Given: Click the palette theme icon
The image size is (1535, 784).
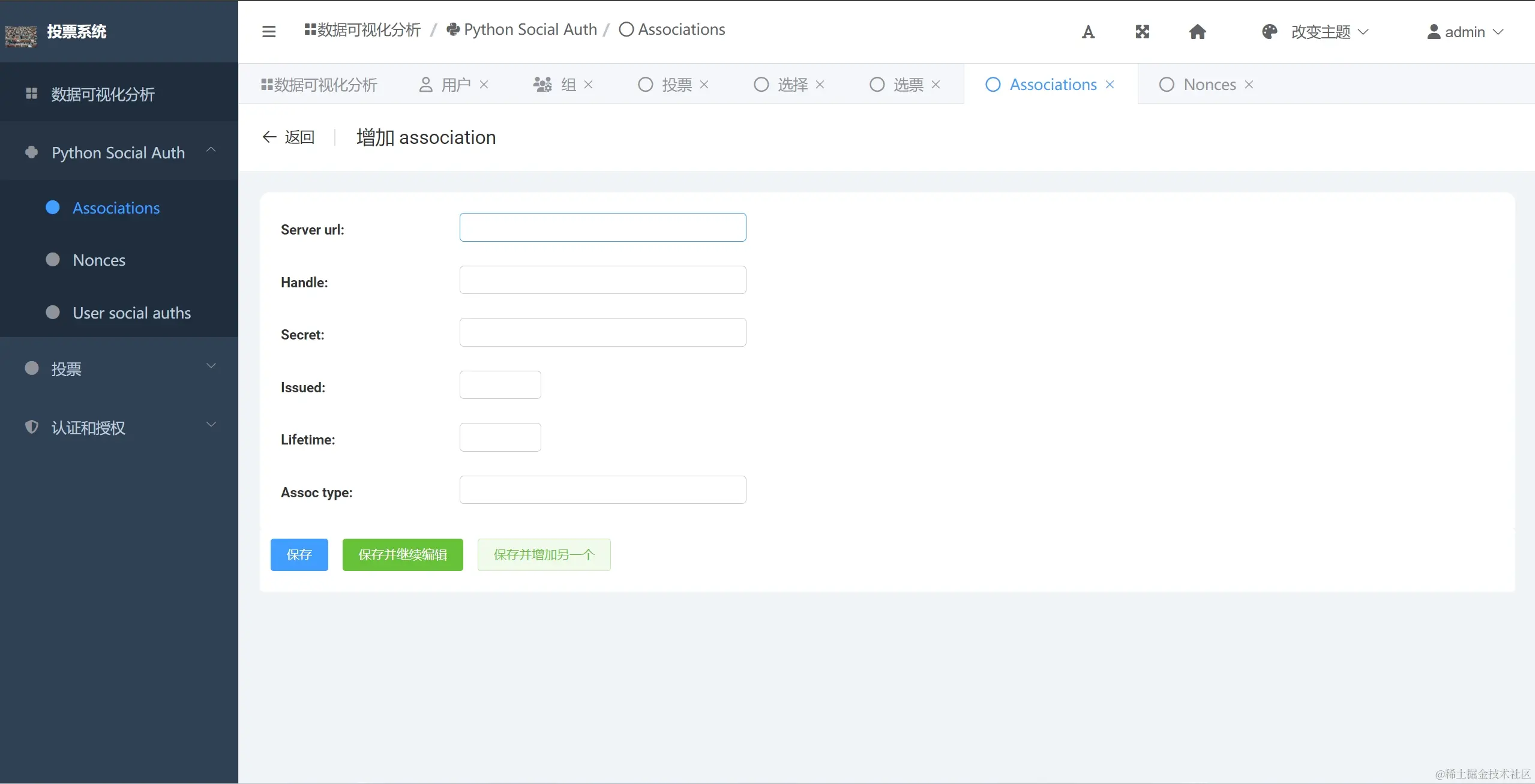Looking at the screenshot, I should 1269,32.
